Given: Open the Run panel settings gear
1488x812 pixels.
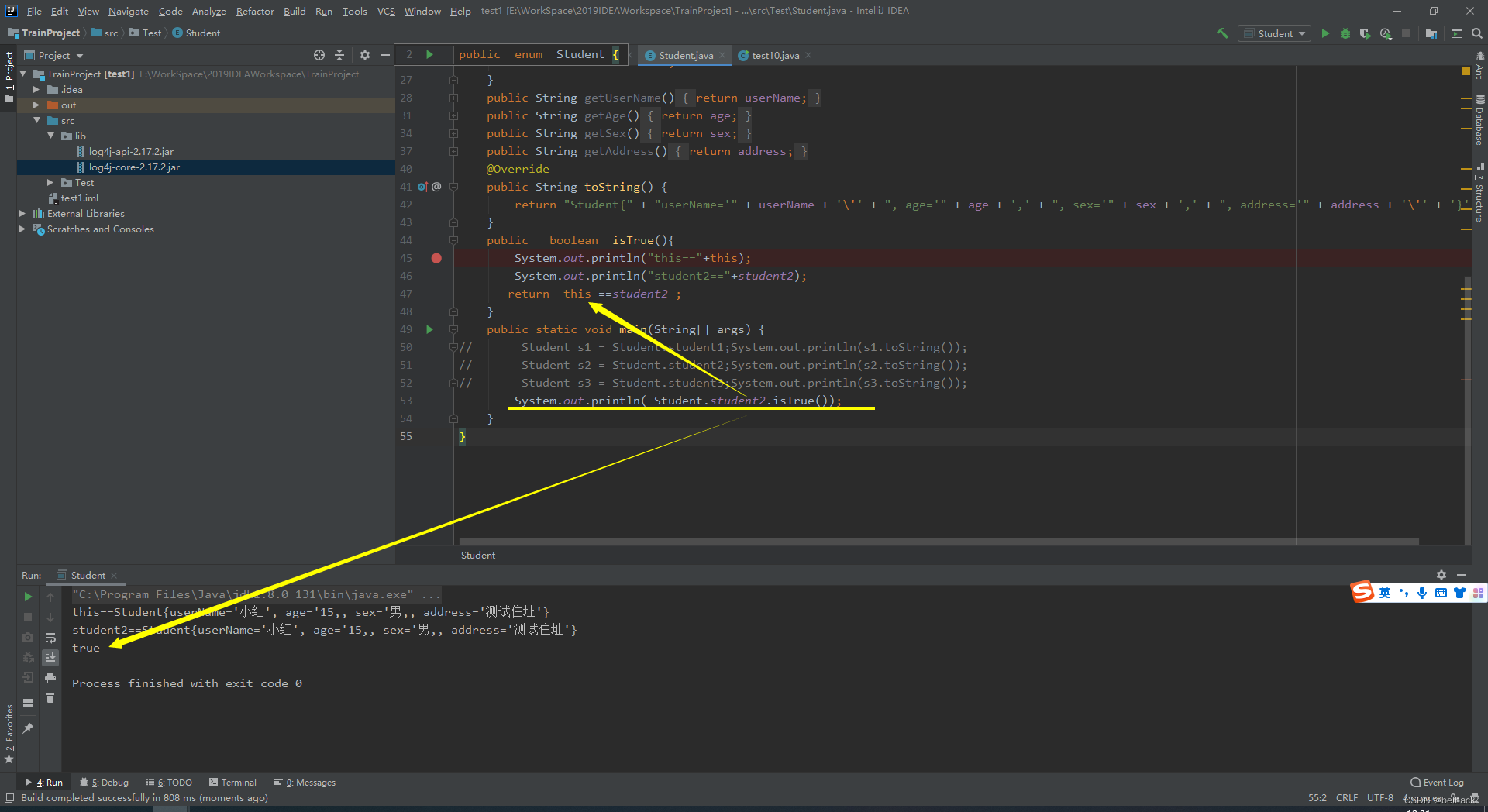Looking at the screenshot, I should (1441, 575).
